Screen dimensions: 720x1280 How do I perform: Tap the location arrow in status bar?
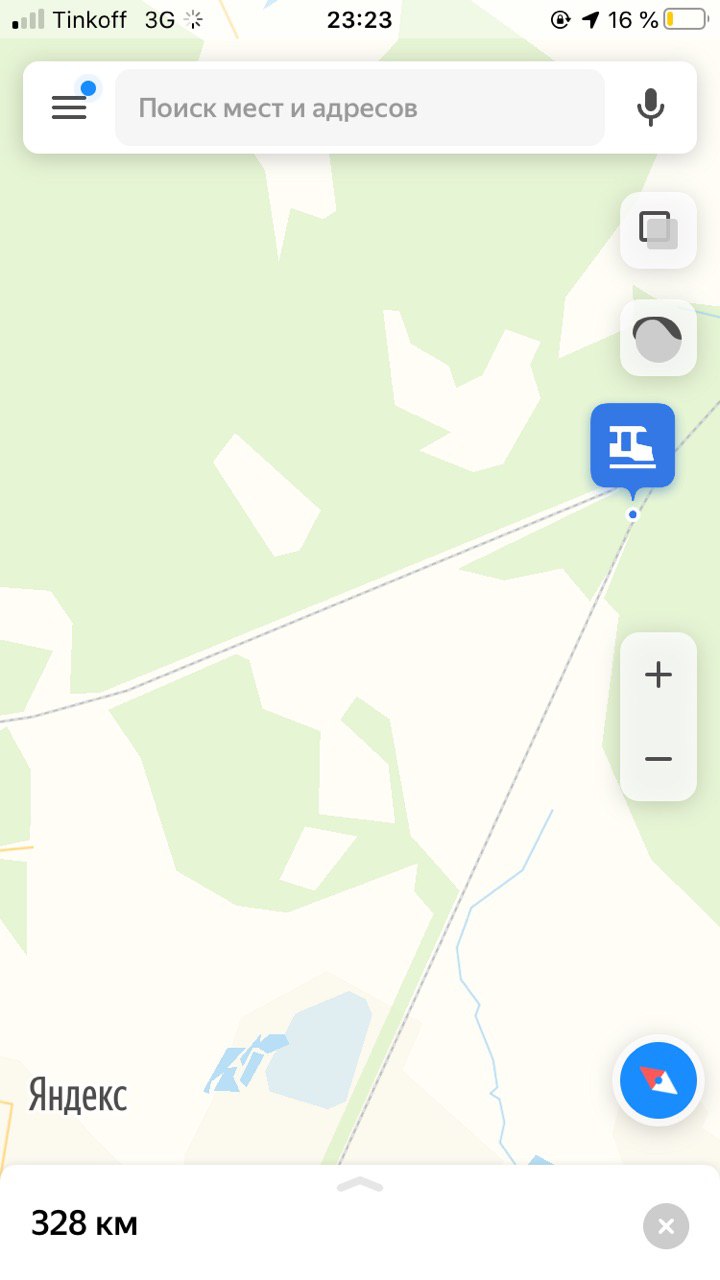coord(591,19)
